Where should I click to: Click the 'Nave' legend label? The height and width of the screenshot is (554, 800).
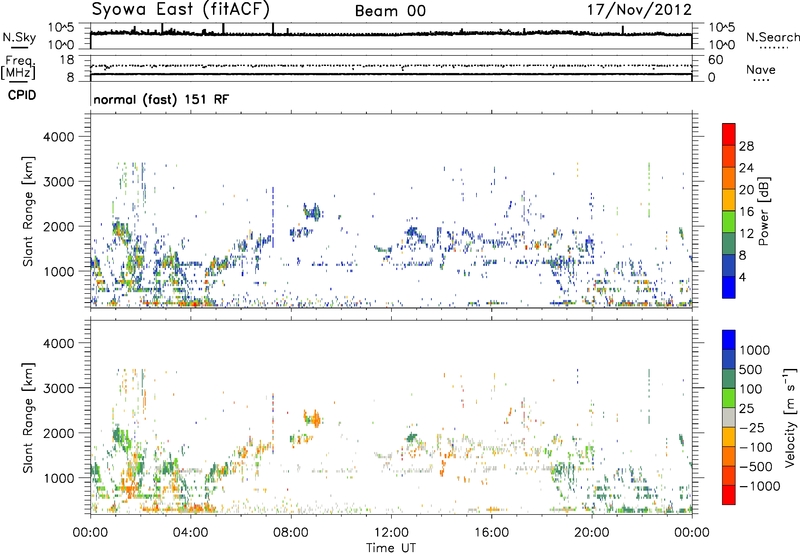(x=760, y=70)
